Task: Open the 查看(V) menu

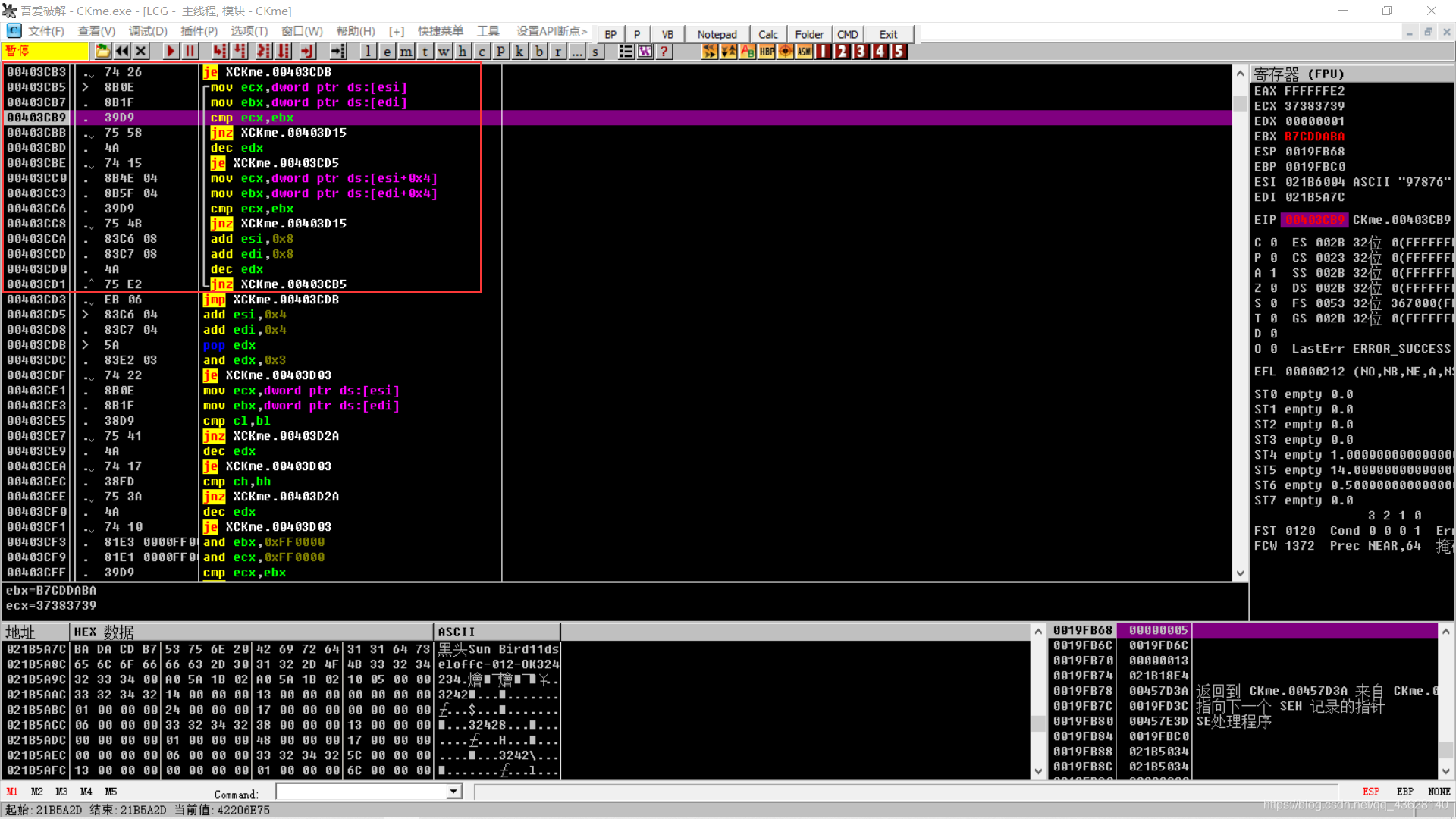Action: point(96,31)
